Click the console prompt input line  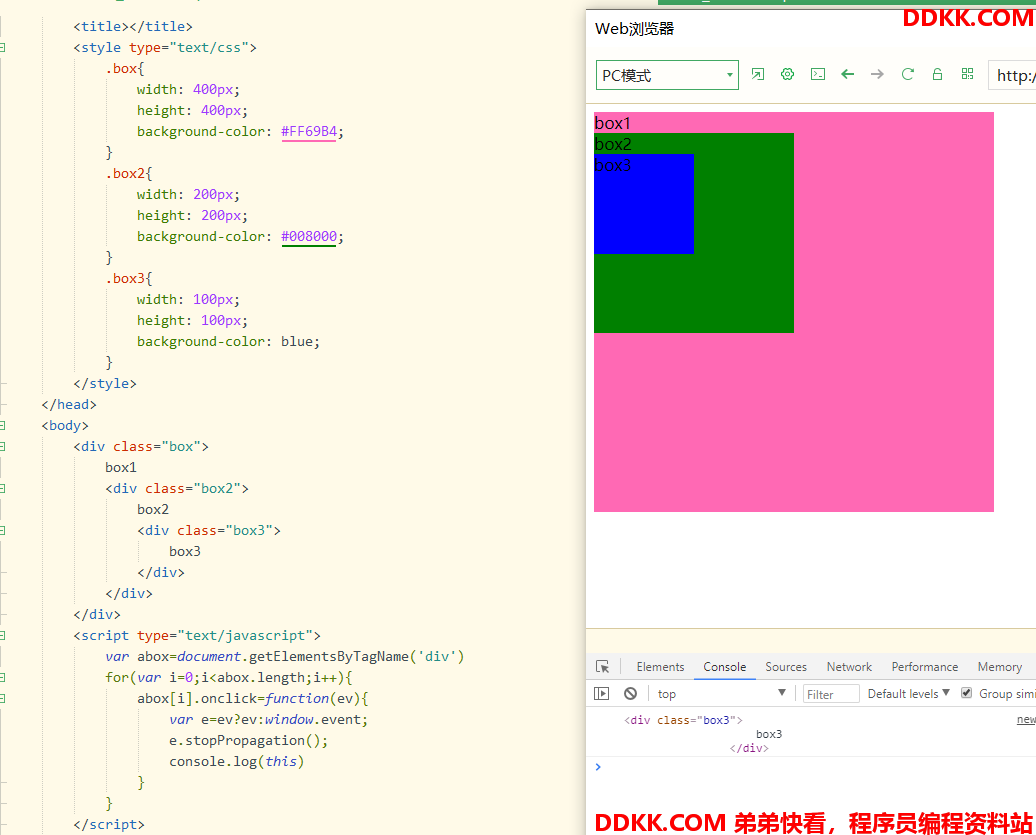tap(816, 767)
